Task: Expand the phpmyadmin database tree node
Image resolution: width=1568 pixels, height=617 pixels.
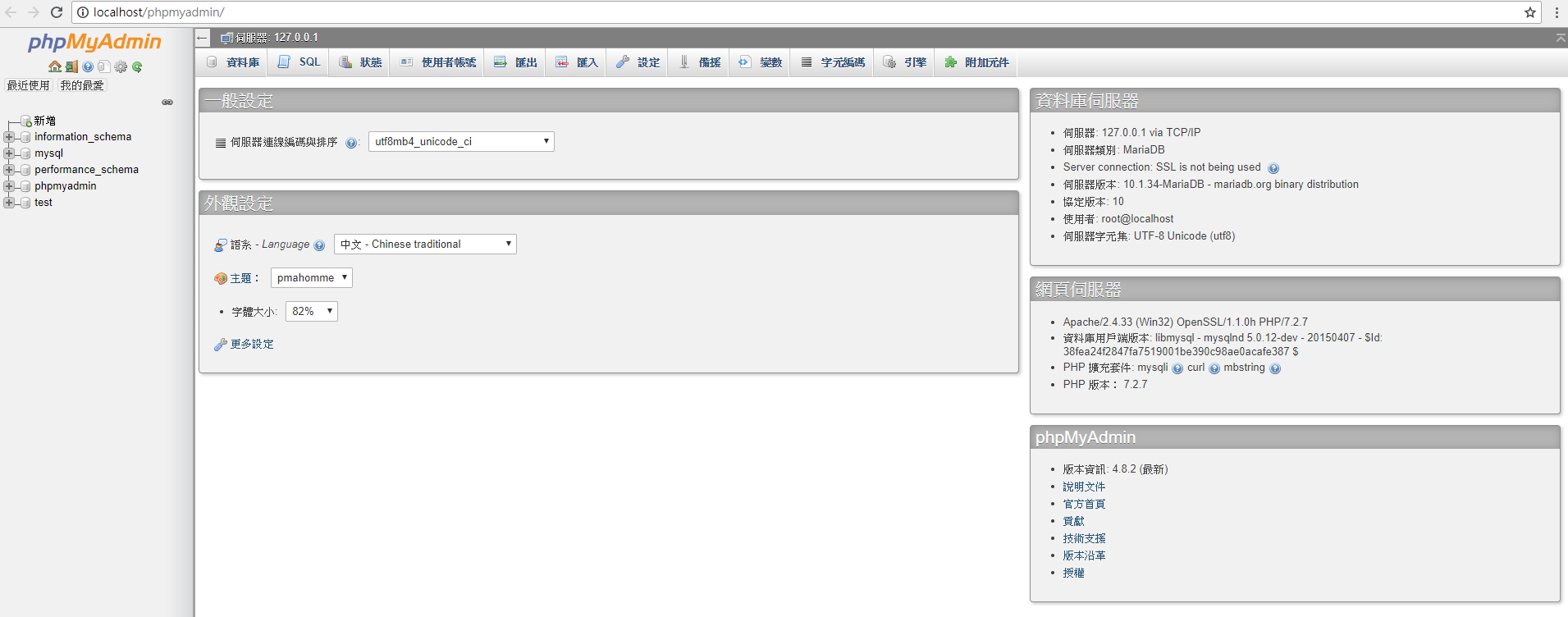Action: [x=9, y=186]
